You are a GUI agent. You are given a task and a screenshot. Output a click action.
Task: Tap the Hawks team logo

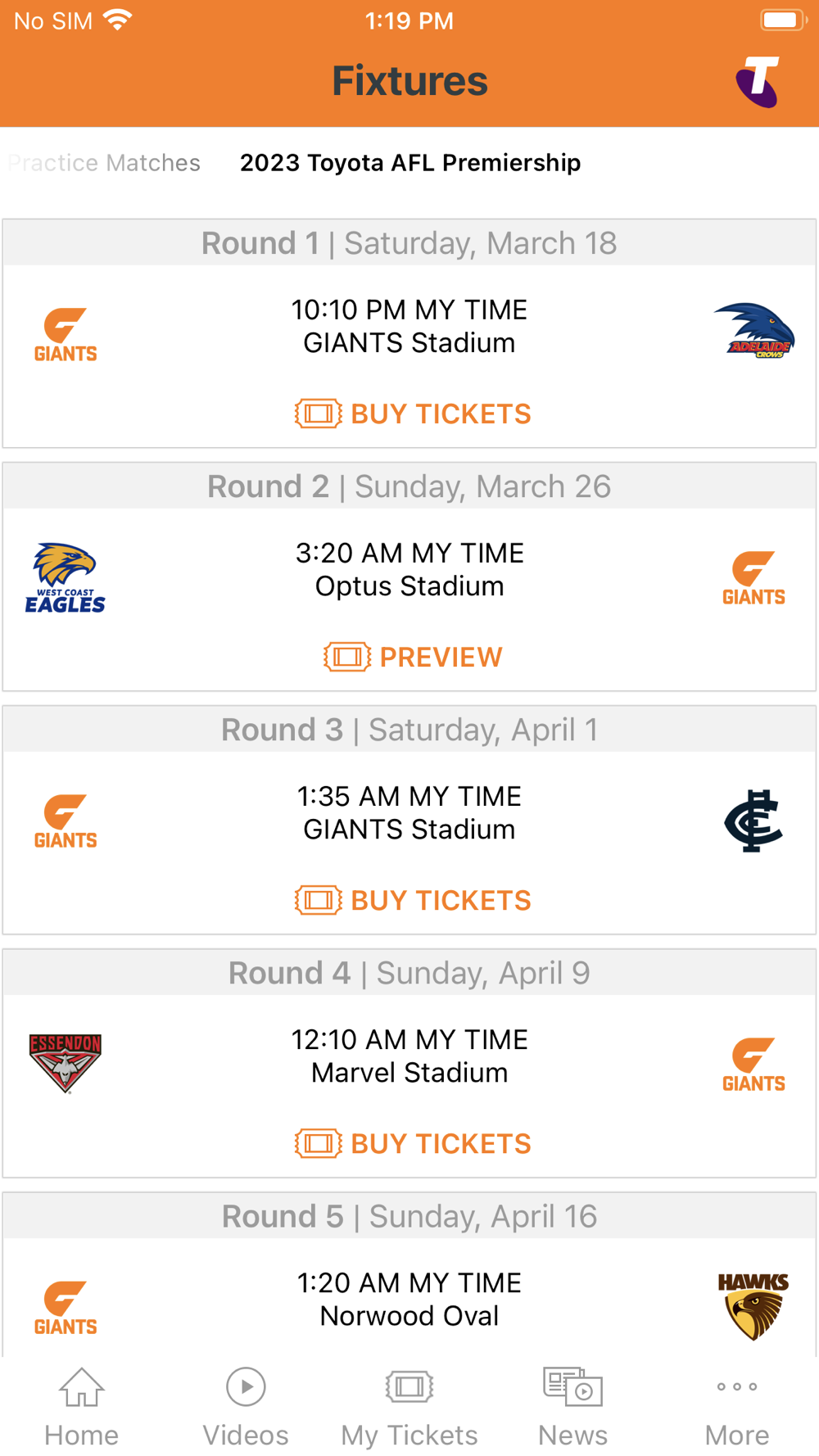[753, 1305]
